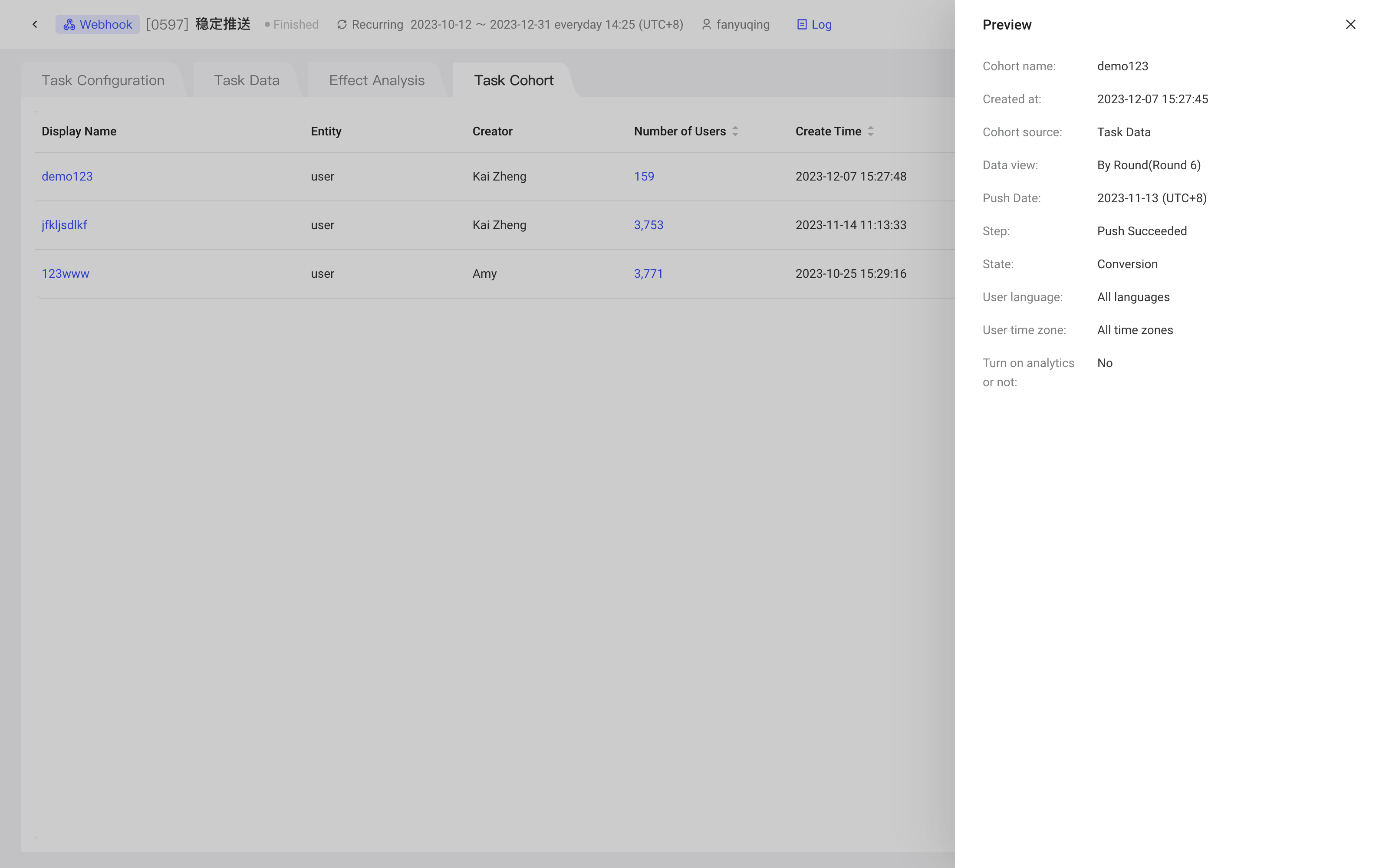The width and height of the screenshot is (1389, 868).
Task: Click creator Amy in the table
Action: [x=484, y=273]
